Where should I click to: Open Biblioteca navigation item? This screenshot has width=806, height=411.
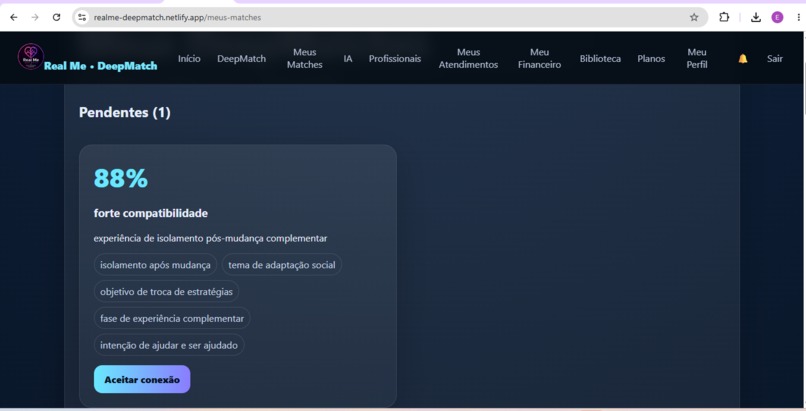600,59
